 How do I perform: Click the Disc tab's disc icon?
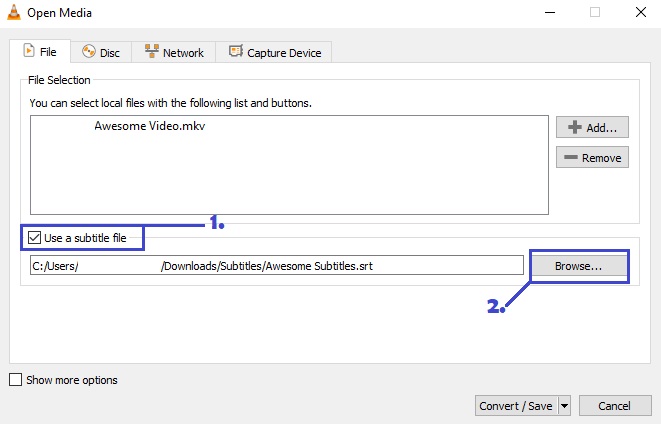click(89, 51)
